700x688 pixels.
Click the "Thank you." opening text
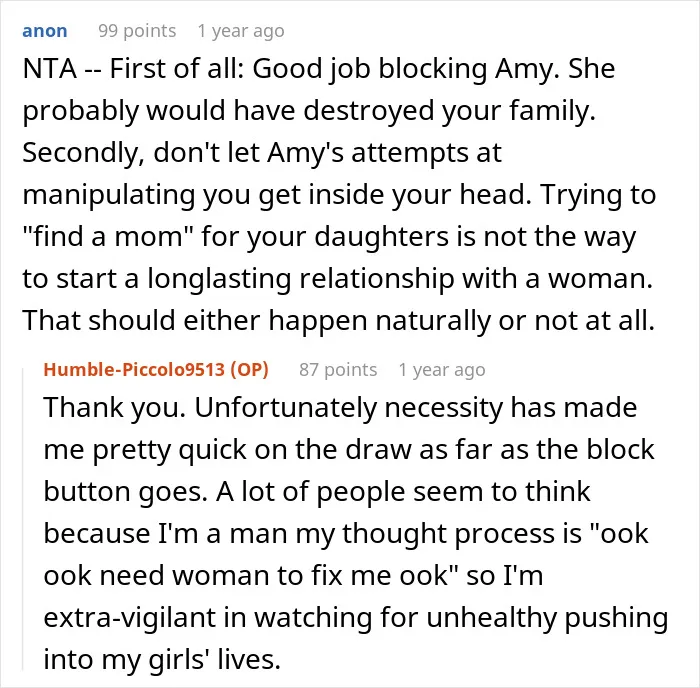point(115,408)
